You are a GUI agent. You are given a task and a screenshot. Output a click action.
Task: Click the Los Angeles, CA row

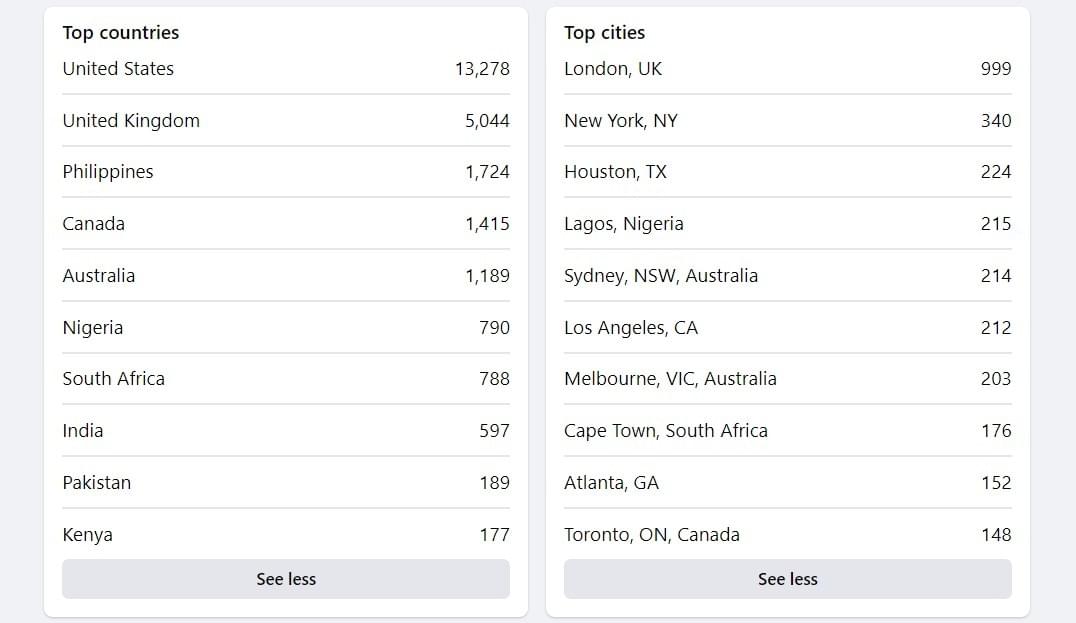787,327
